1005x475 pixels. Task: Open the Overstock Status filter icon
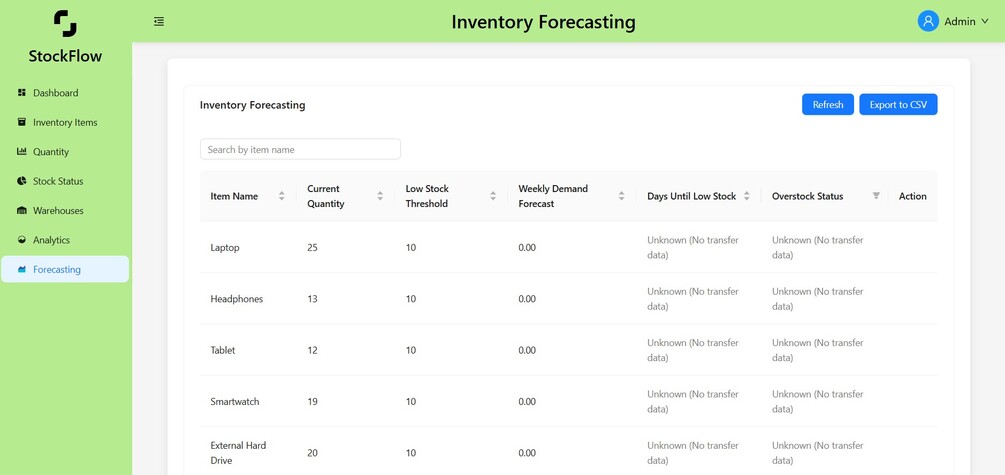tap(876, 196)
